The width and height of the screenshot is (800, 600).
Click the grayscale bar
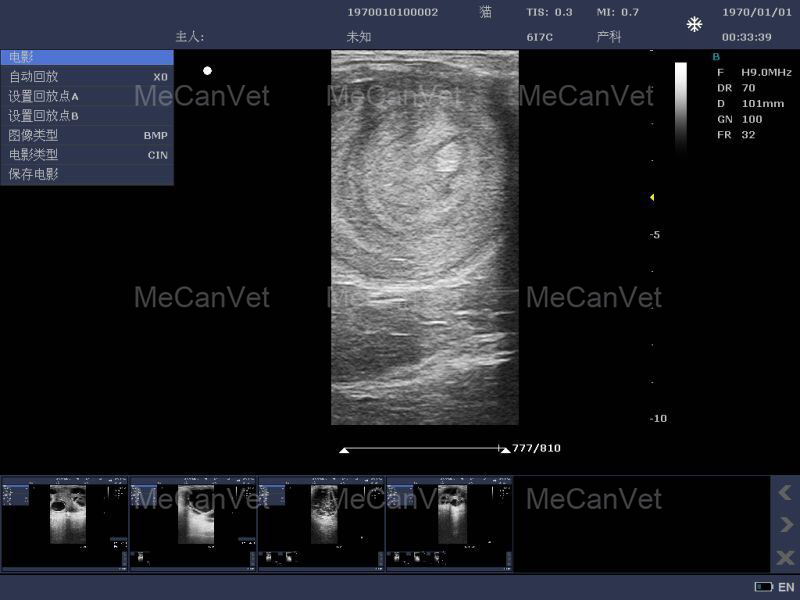[681, 109]
